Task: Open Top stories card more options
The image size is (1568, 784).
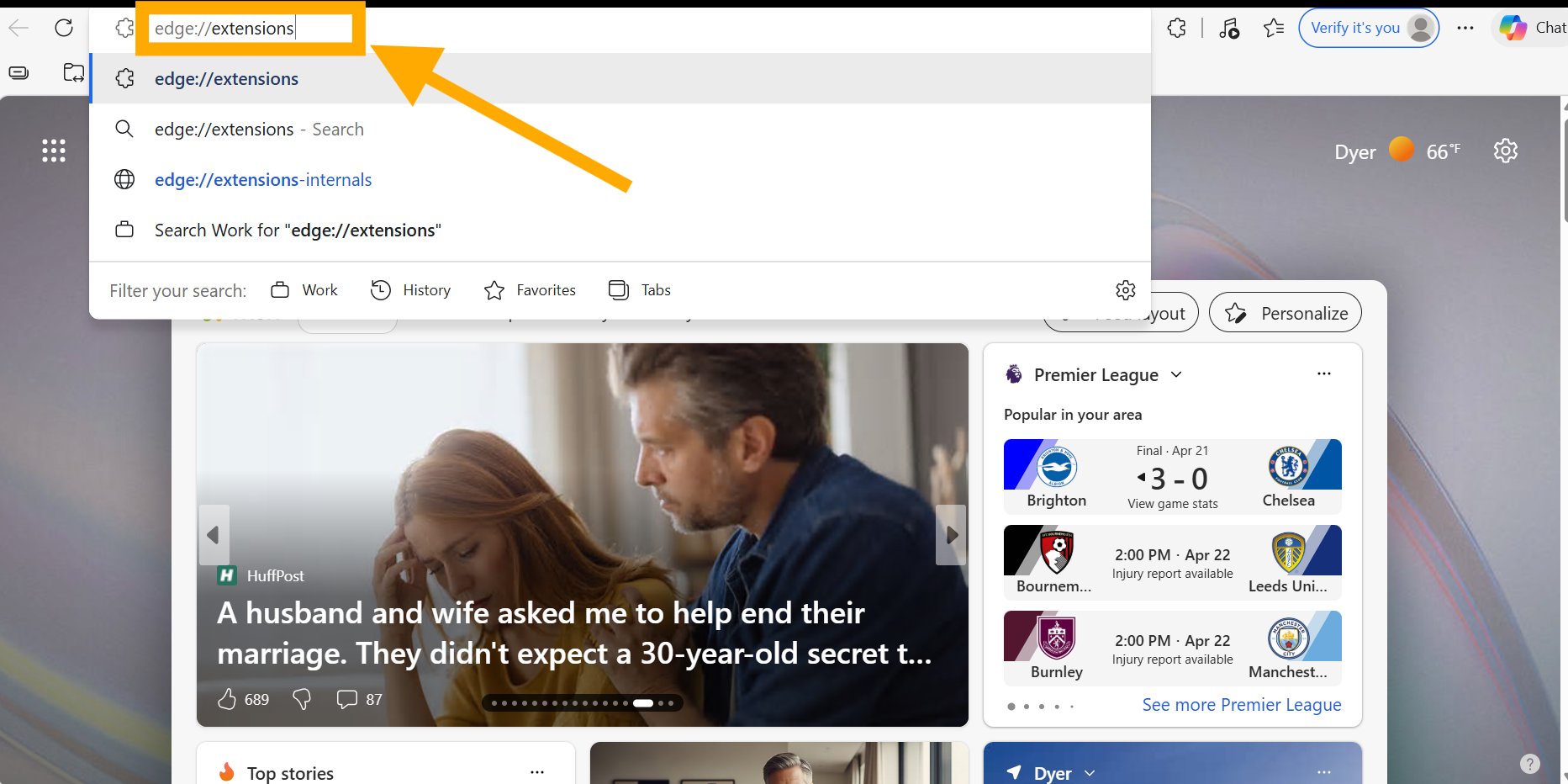Action: tap(537, 771)
